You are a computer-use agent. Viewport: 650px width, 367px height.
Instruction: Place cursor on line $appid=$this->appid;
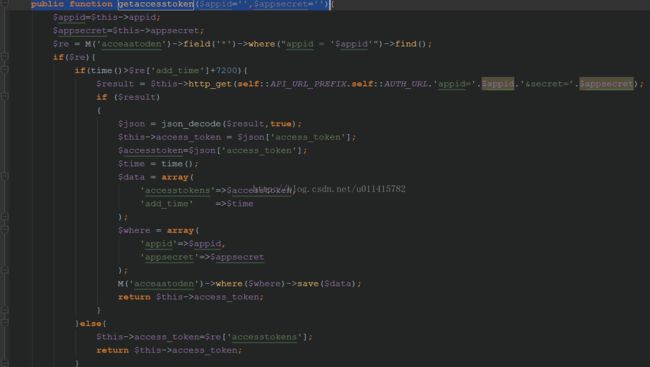(106, 17)
